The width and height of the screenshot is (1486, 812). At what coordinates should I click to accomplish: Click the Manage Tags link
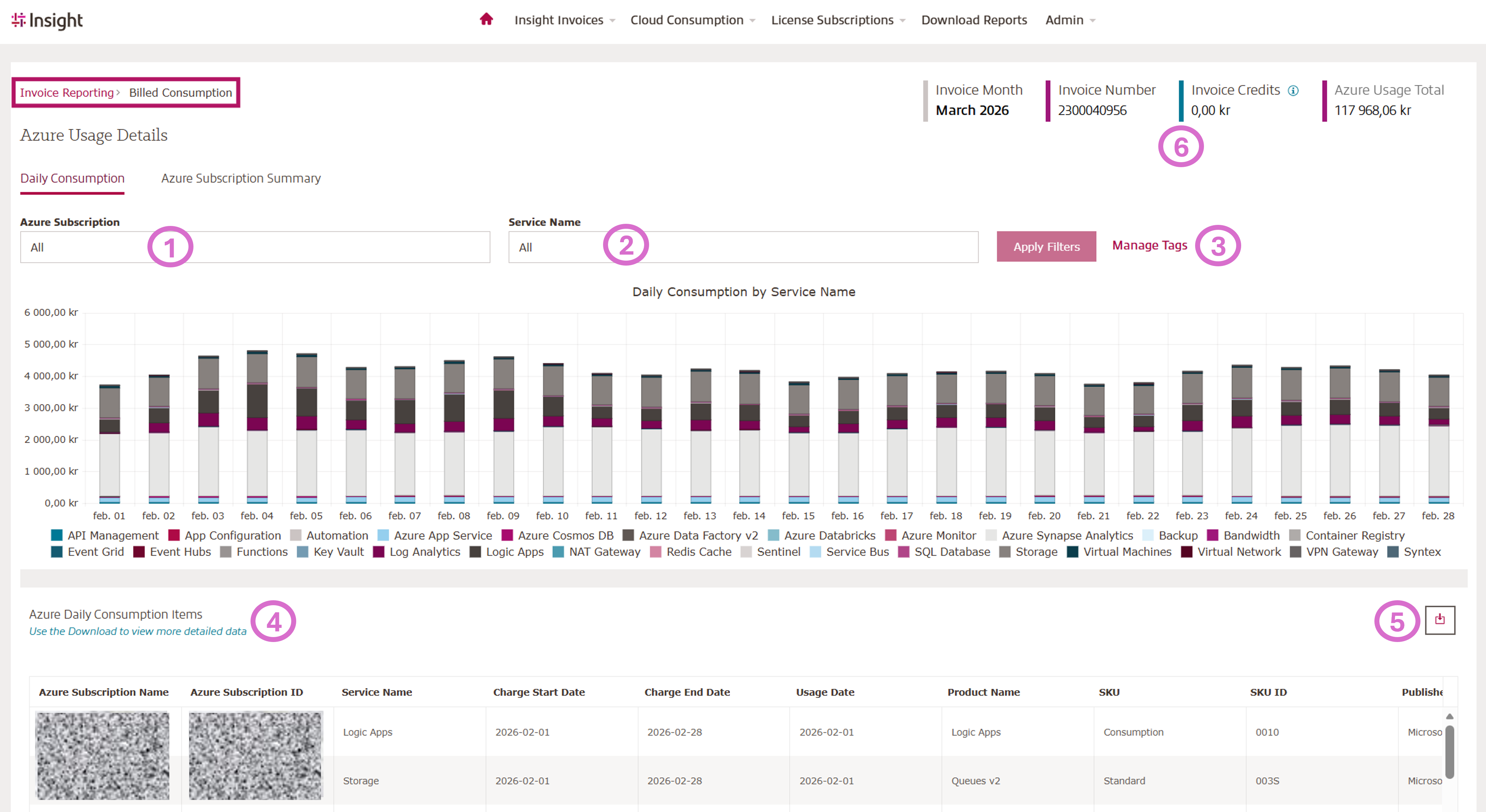click(1149, 245)
